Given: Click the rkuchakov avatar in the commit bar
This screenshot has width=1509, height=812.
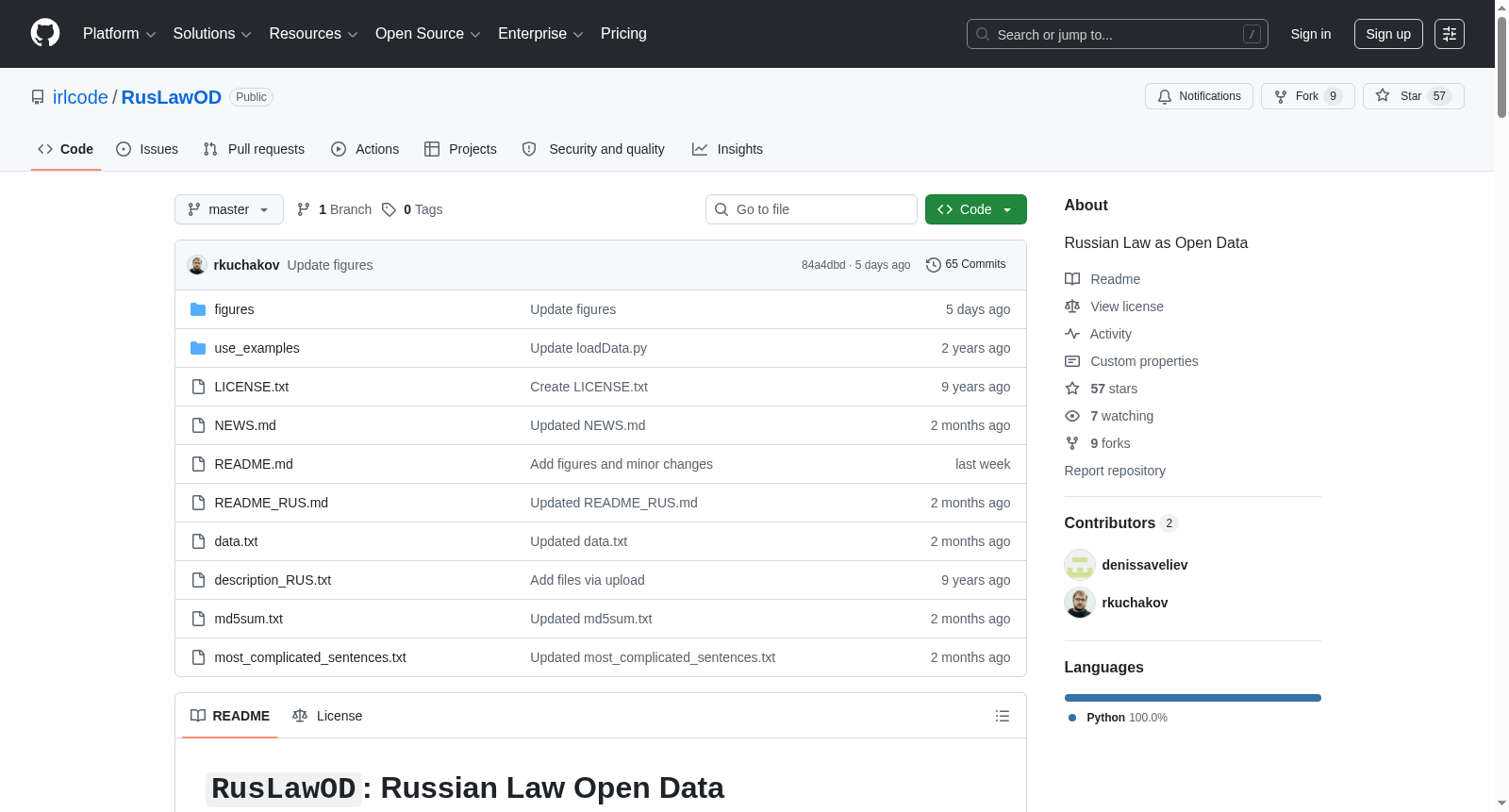Looking at the screenshot, I should [197, 265].
